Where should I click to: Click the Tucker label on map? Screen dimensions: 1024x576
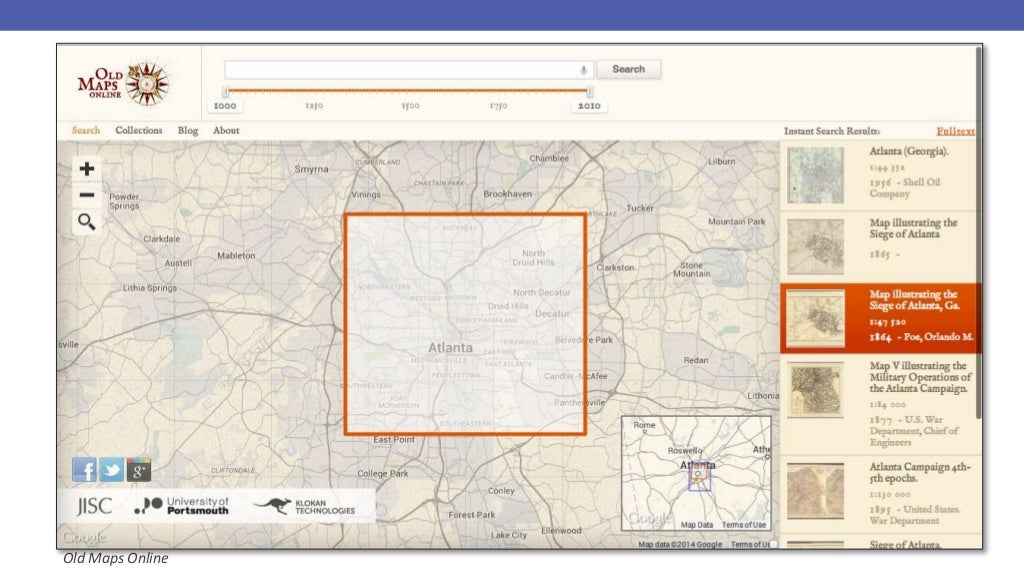pos(639,208)
